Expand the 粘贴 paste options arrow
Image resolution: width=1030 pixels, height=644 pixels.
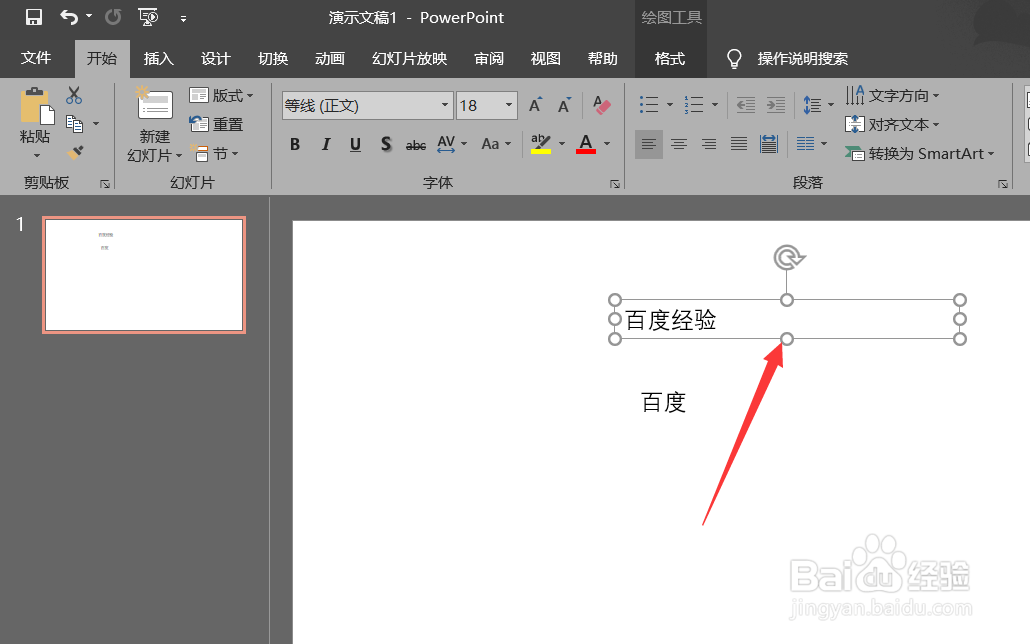[37, 155]
